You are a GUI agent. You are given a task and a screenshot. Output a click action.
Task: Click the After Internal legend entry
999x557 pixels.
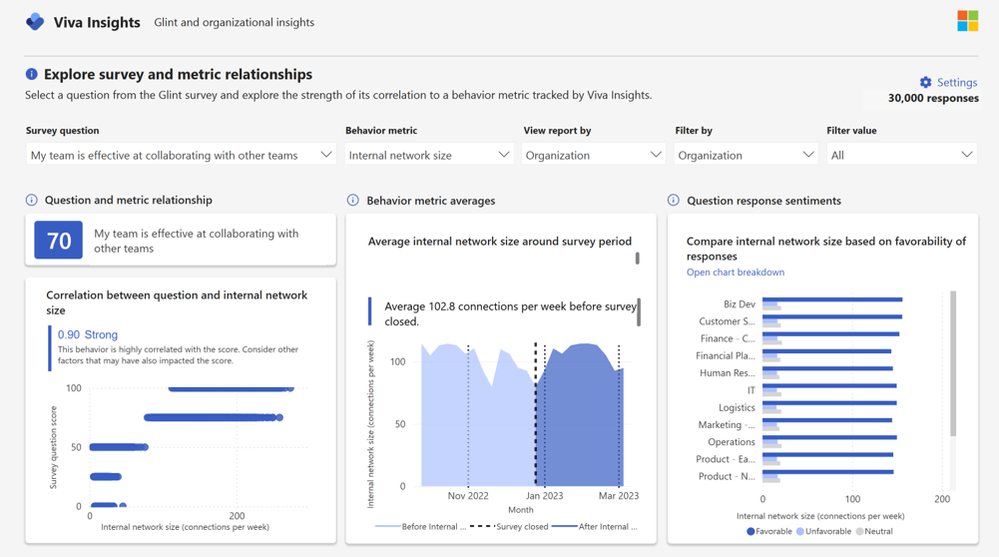click(594, 526)
